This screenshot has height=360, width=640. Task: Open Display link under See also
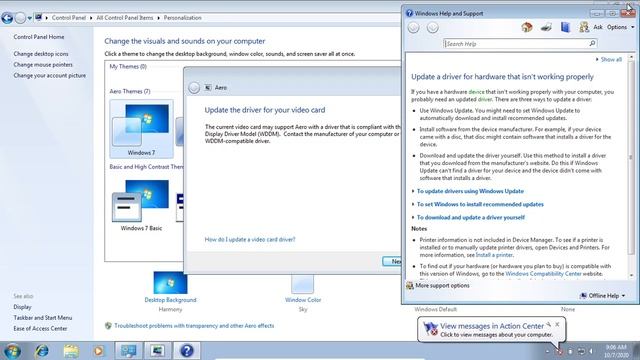tap(22, 307)
